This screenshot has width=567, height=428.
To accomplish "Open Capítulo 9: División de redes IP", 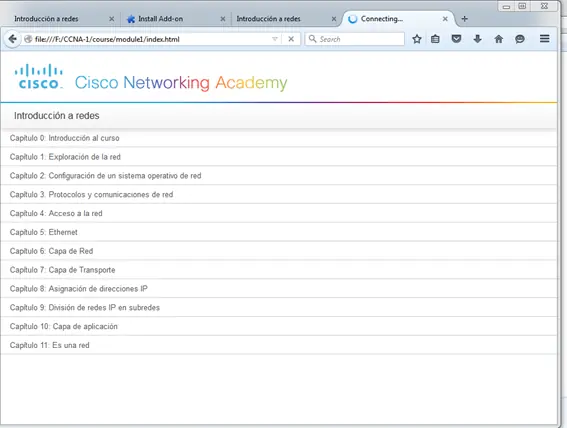I will 278,307.
